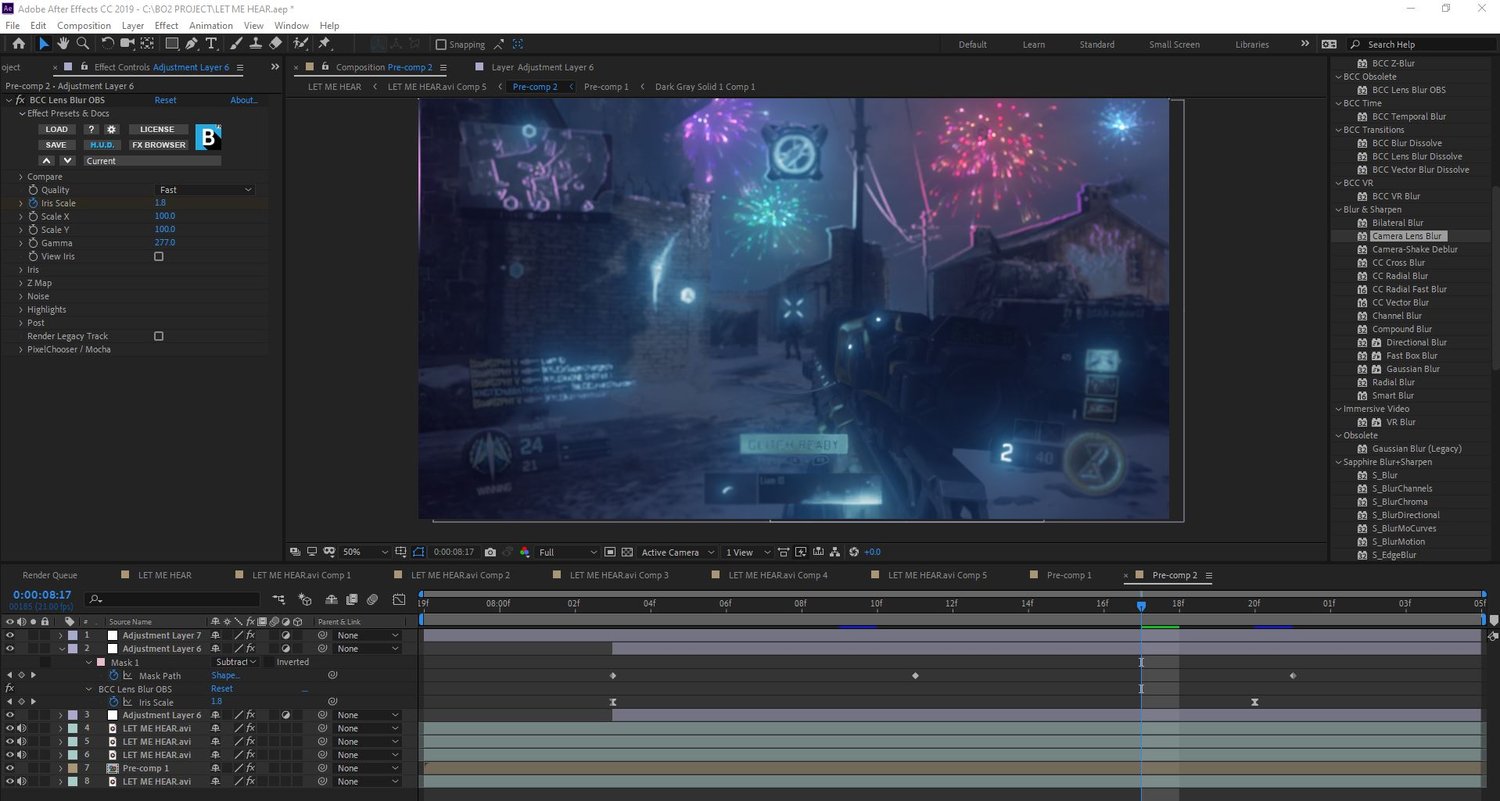1500x801 pixels.
Task: Click the LICENSE button
Action: (157, 129)
